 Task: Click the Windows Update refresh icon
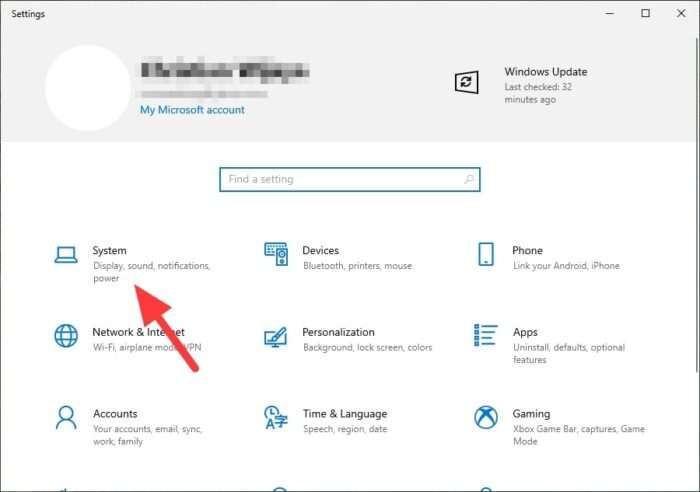tap(467, 83)
